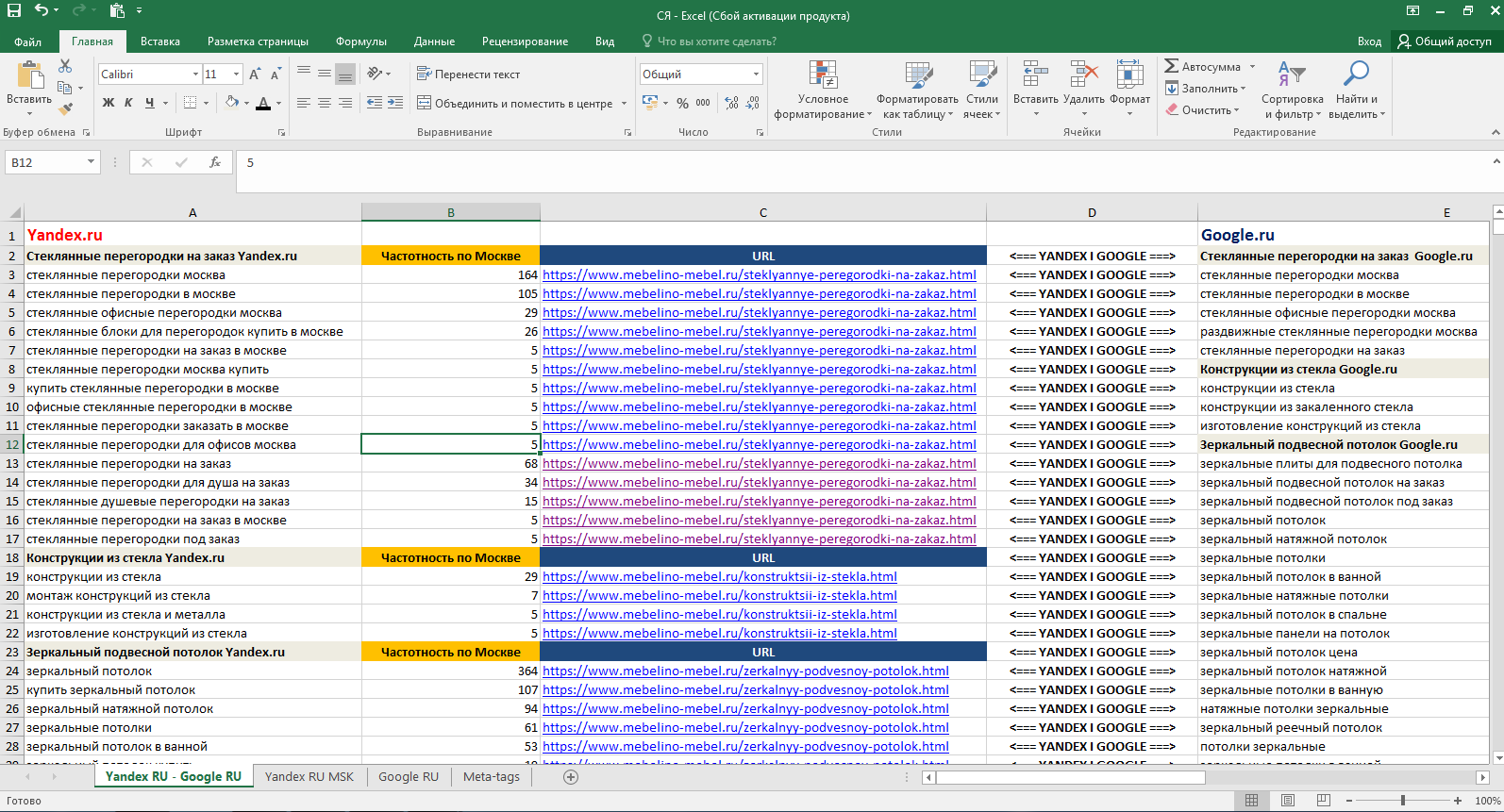
Task: Open 'Условное форматирование' menu
Action: pyautogui.click(x=823, y=90)
